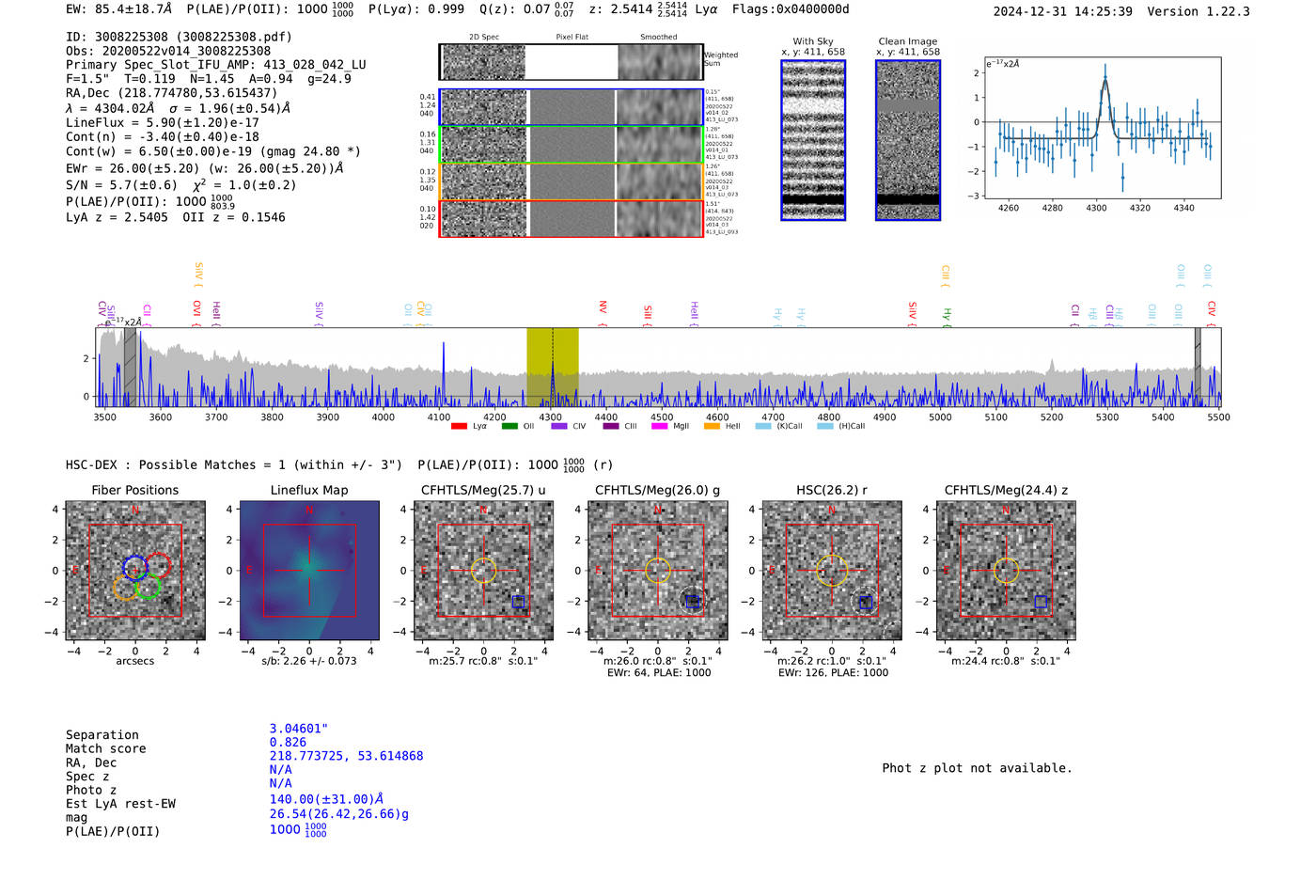Click the yellow highlighted band in full spectrum

pyautogui.click(x=552, y=367)
